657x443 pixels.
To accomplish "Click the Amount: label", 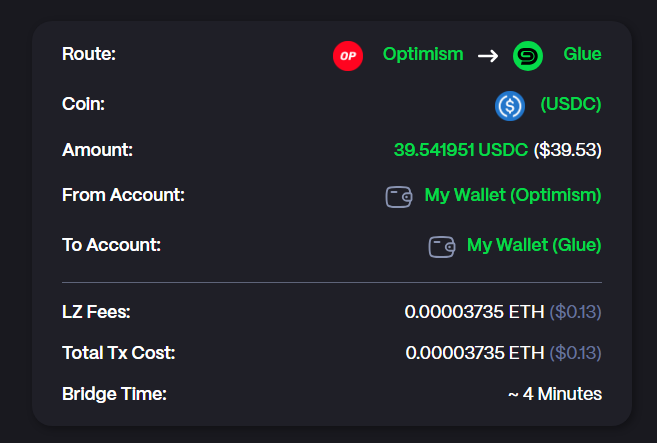I will [x=97, y=150].
